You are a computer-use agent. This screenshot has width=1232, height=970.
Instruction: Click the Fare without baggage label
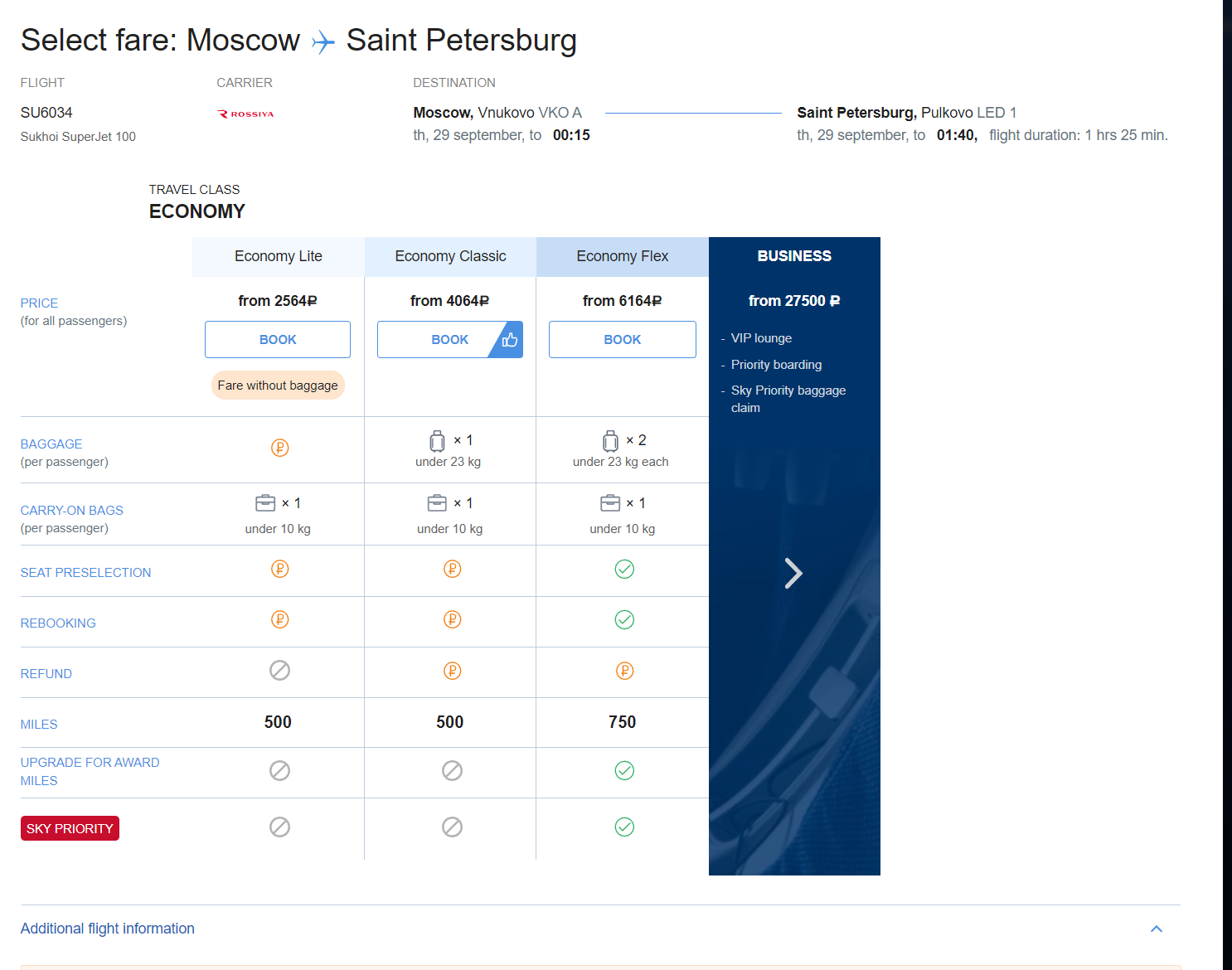click(278, 386)
